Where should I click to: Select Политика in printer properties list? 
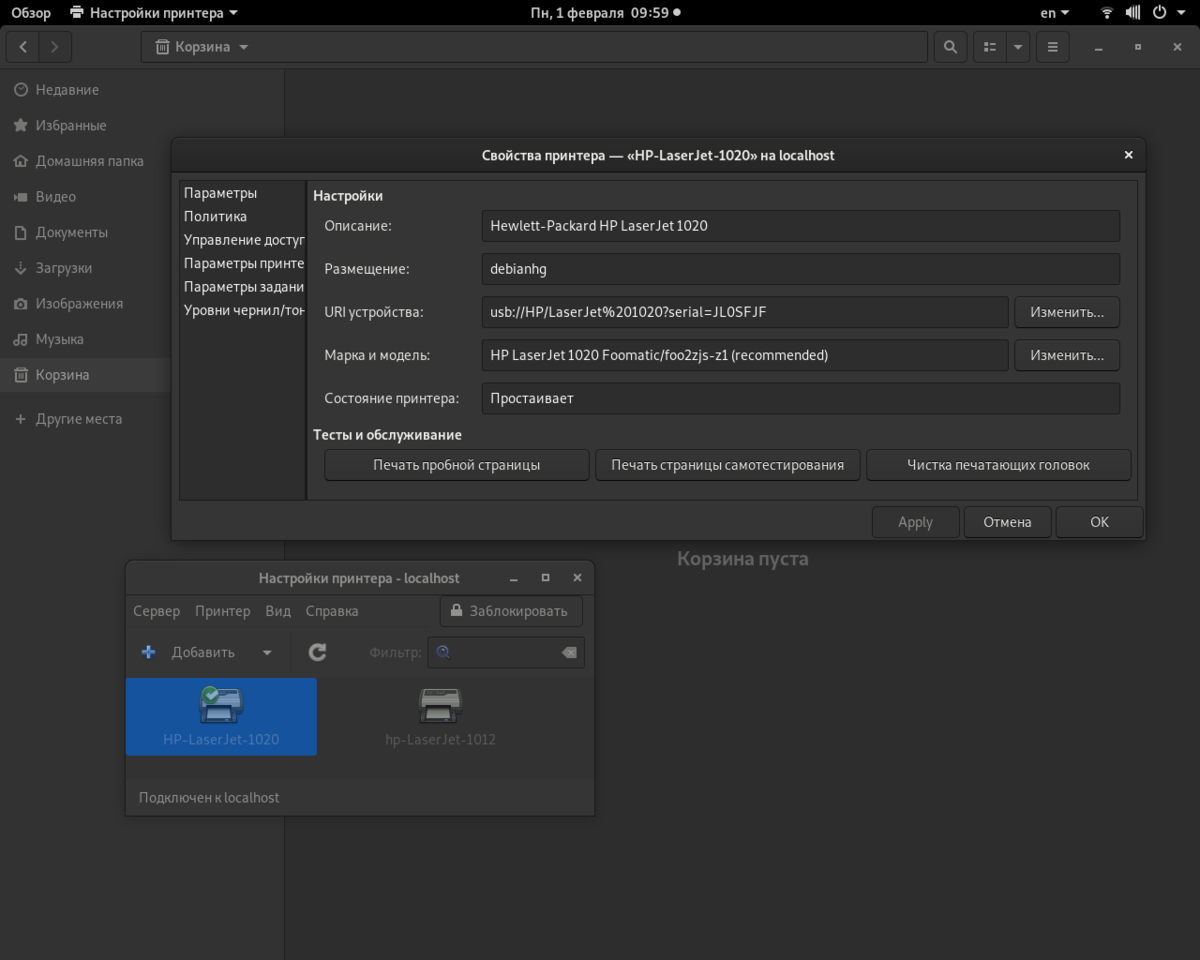click(x=242, y=216)
